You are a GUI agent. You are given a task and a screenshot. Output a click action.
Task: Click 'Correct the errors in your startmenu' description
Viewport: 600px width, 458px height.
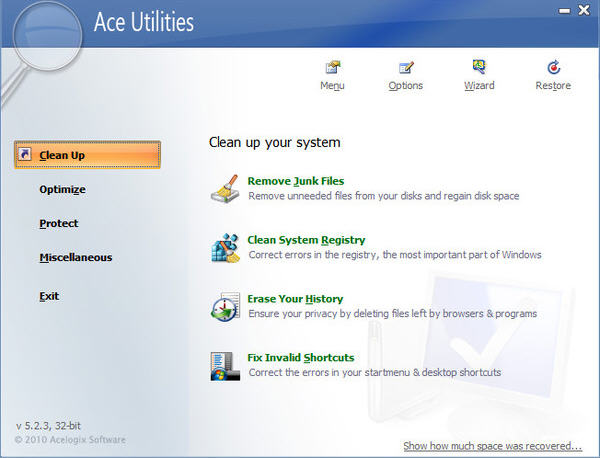pyautogui.click(x=375, y=372)
